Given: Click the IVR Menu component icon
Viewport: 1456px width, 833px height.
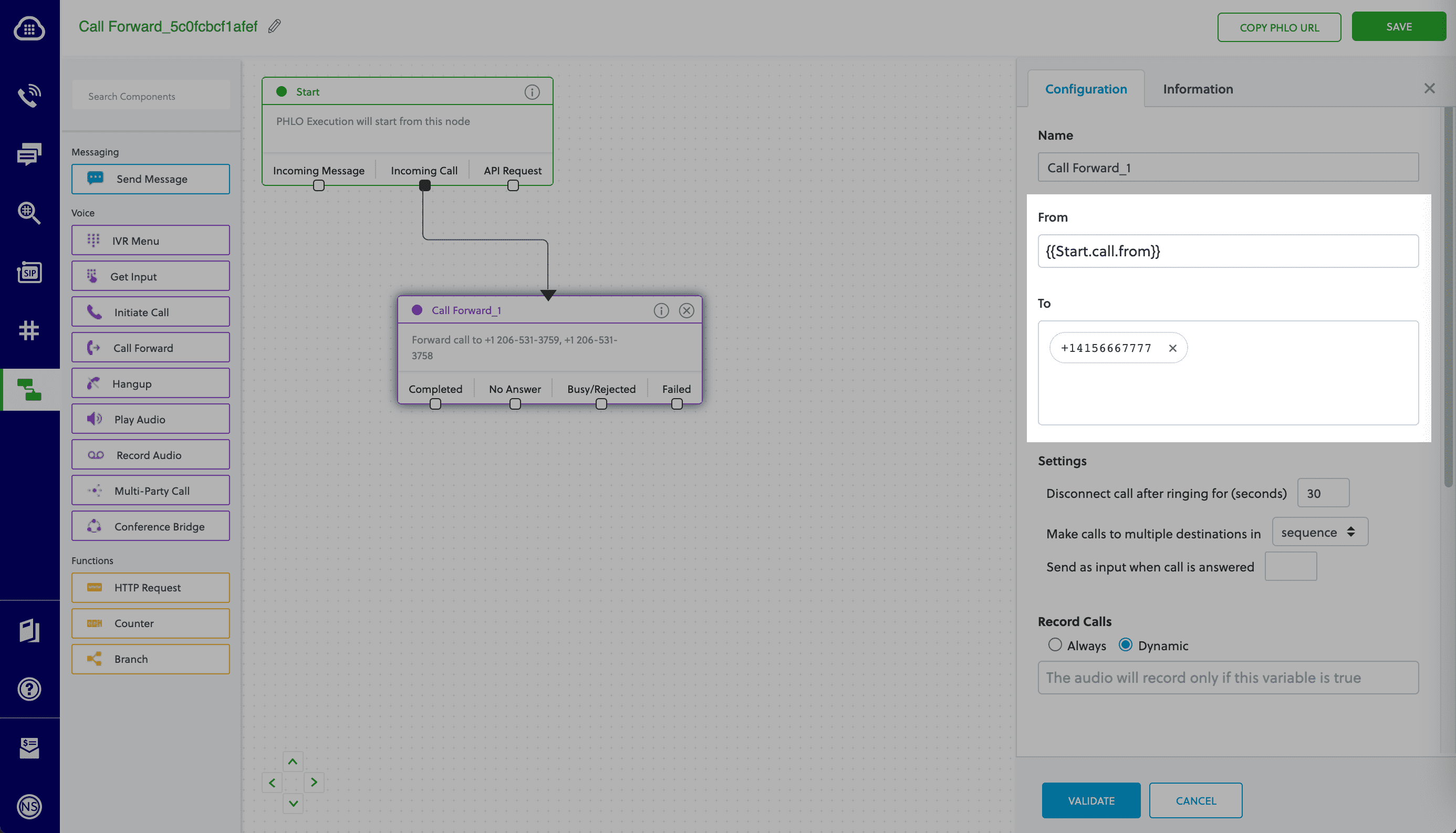Looking at the screenshot, I should click(x=94, y=240).
